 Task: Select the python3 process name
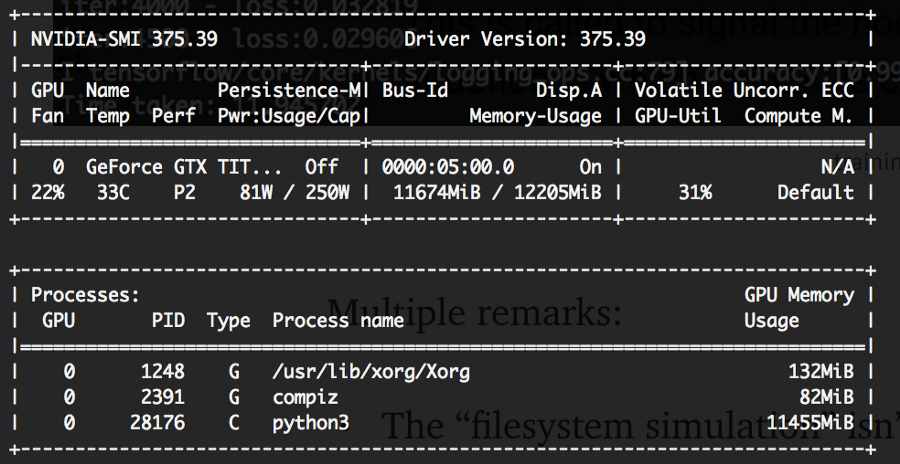click(x=311, y=423)
